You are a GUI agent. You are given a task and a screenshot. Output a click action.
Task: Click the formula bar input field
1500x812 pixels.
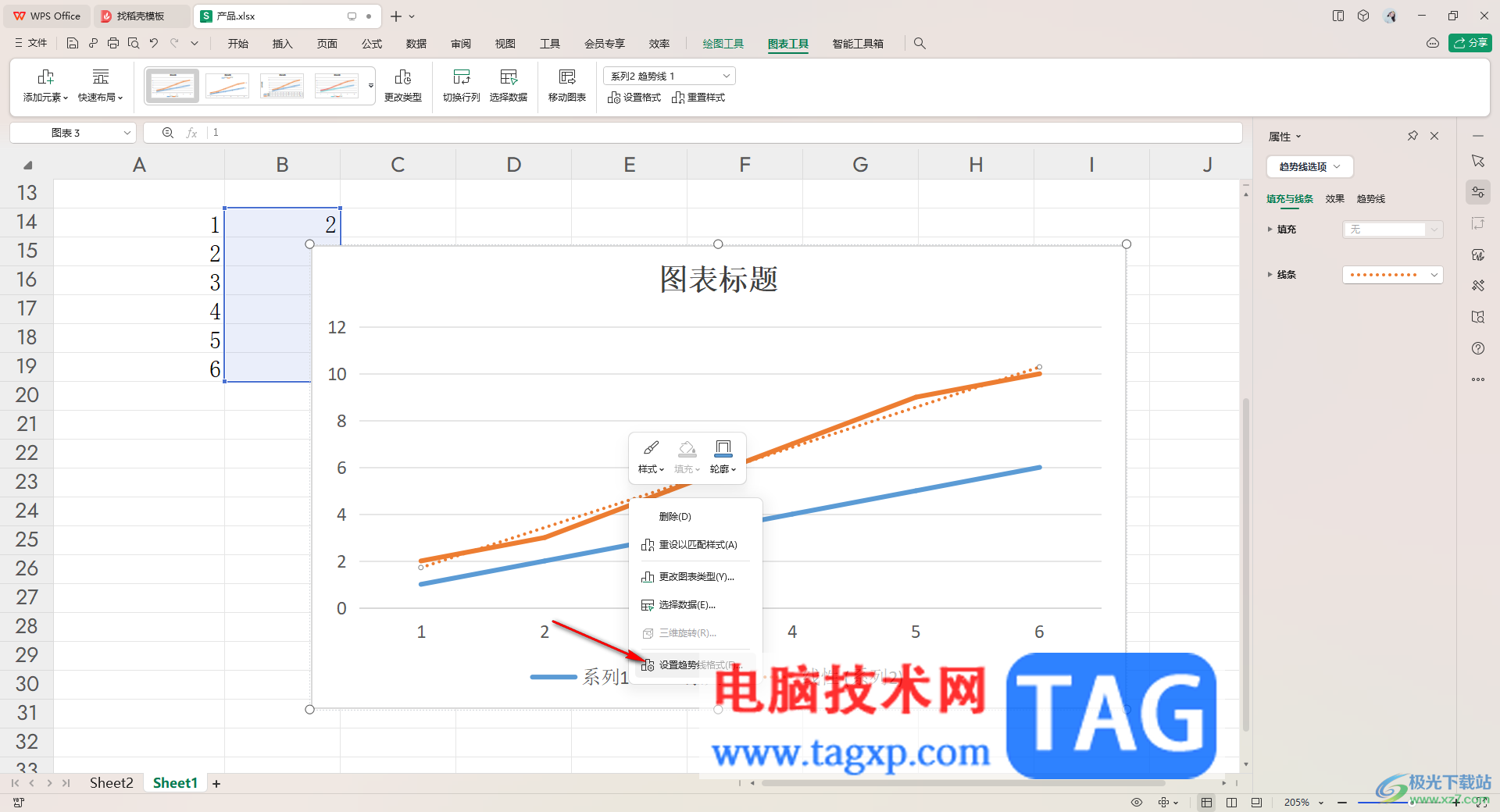[x=725, y=133]
